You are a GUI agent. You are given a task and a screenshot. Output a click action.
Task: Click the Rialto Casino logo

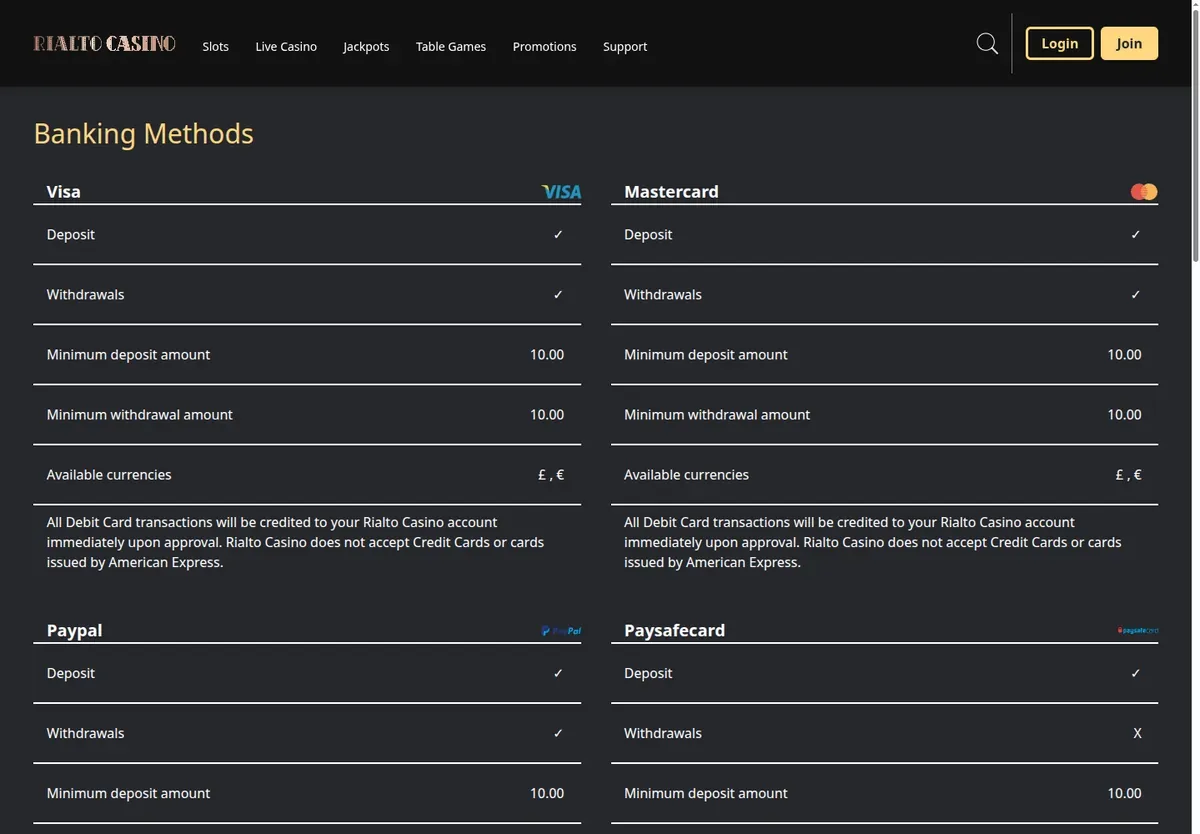tap(105, 44)
